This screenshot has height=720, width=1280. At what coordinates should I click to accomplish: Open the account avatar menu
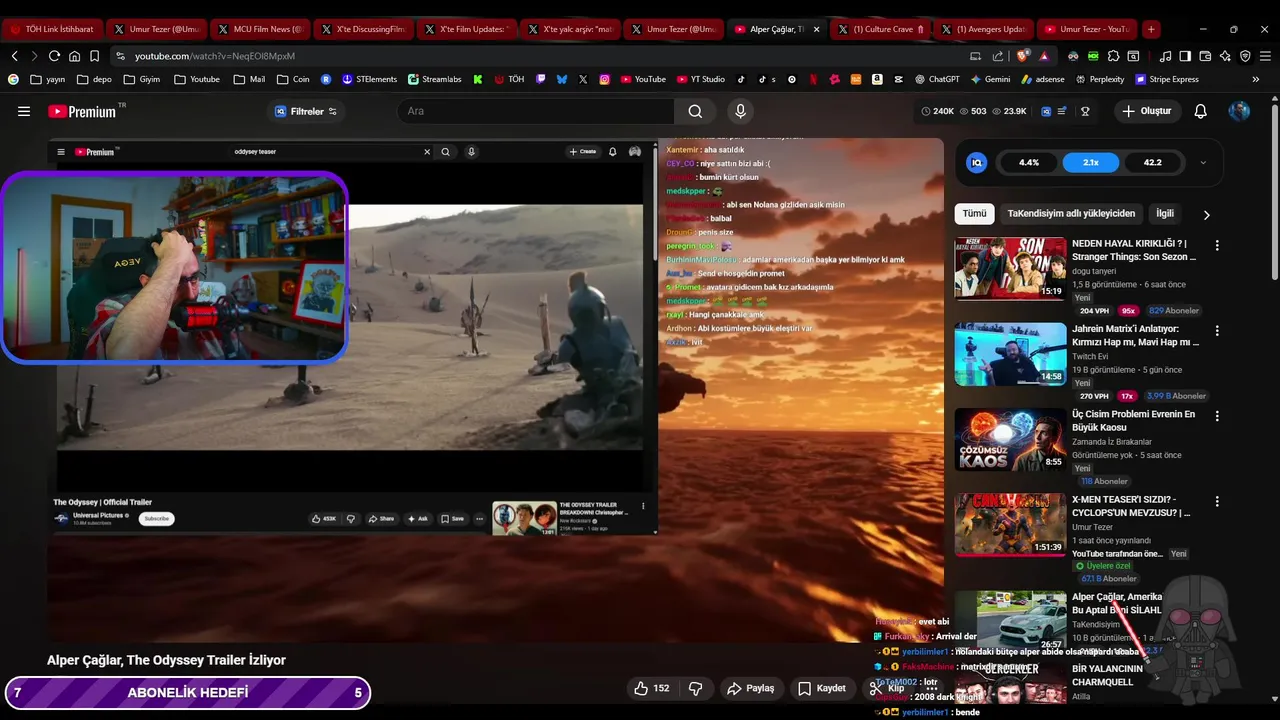click(1239, 111)
